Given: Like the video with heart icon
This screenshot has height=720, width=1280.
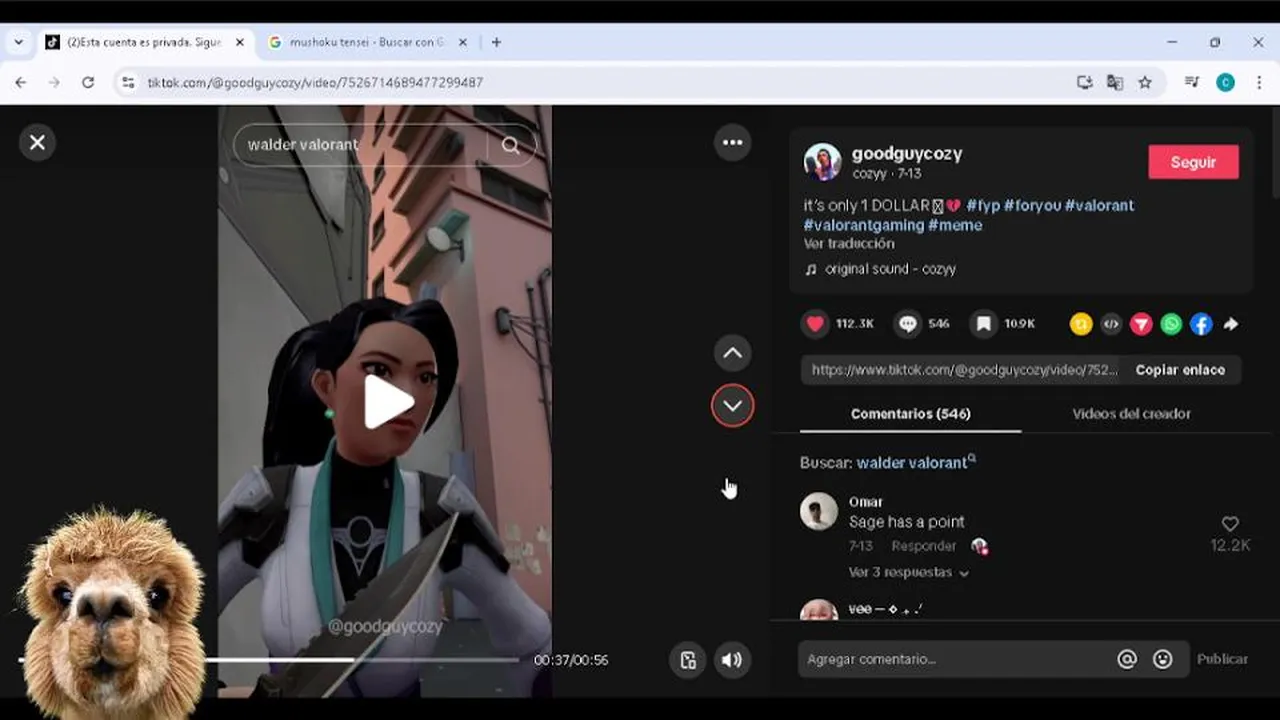Looking at the screenshot, I should 815,324.
